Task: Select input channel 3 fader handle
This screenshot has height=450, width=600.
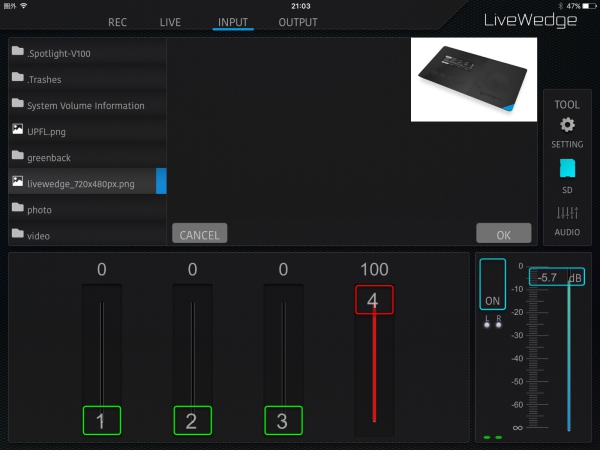Action: click(283, 421)
